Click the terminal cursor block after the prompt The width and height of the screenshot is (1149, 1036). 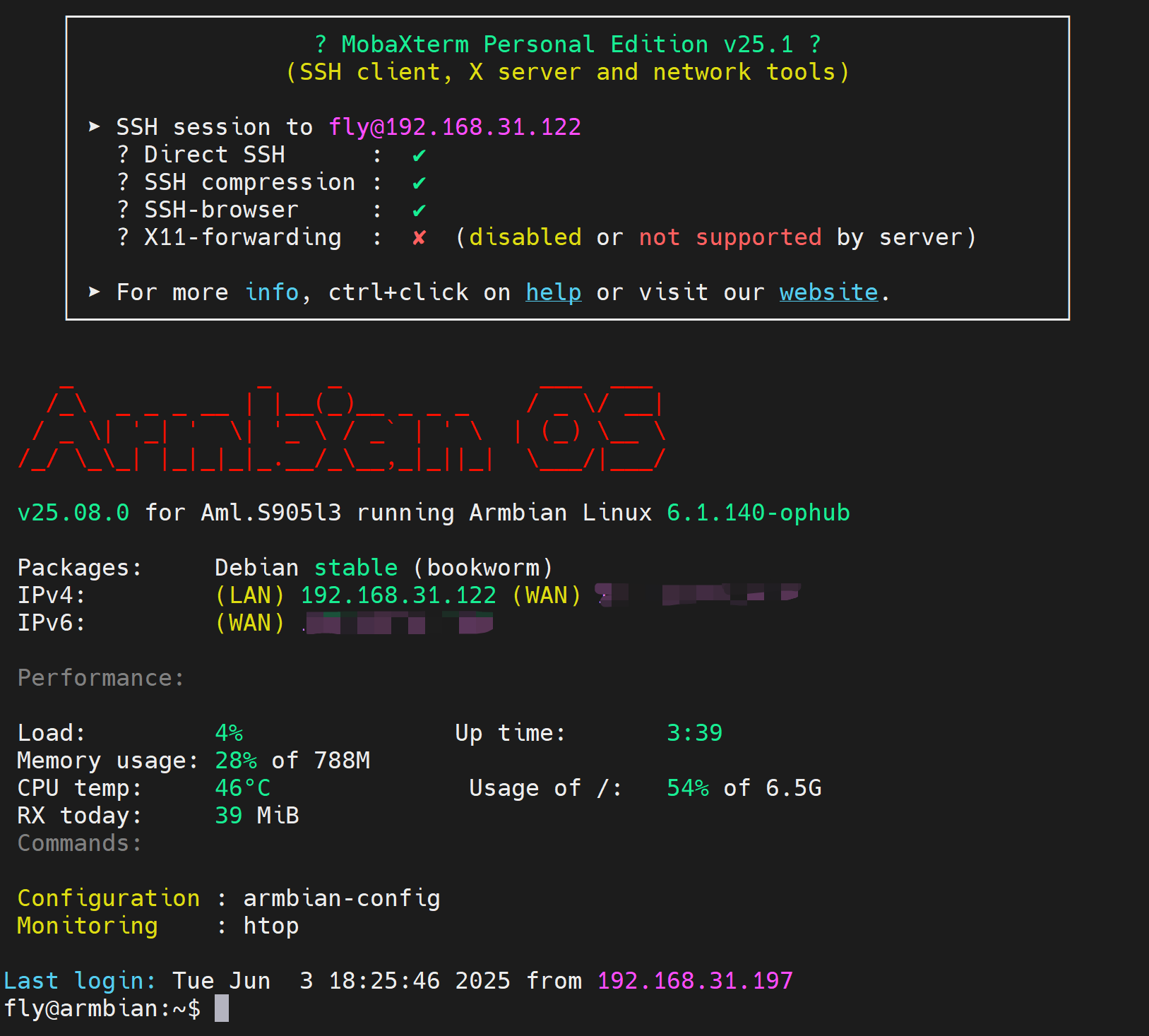click(x=222, y=1008)
